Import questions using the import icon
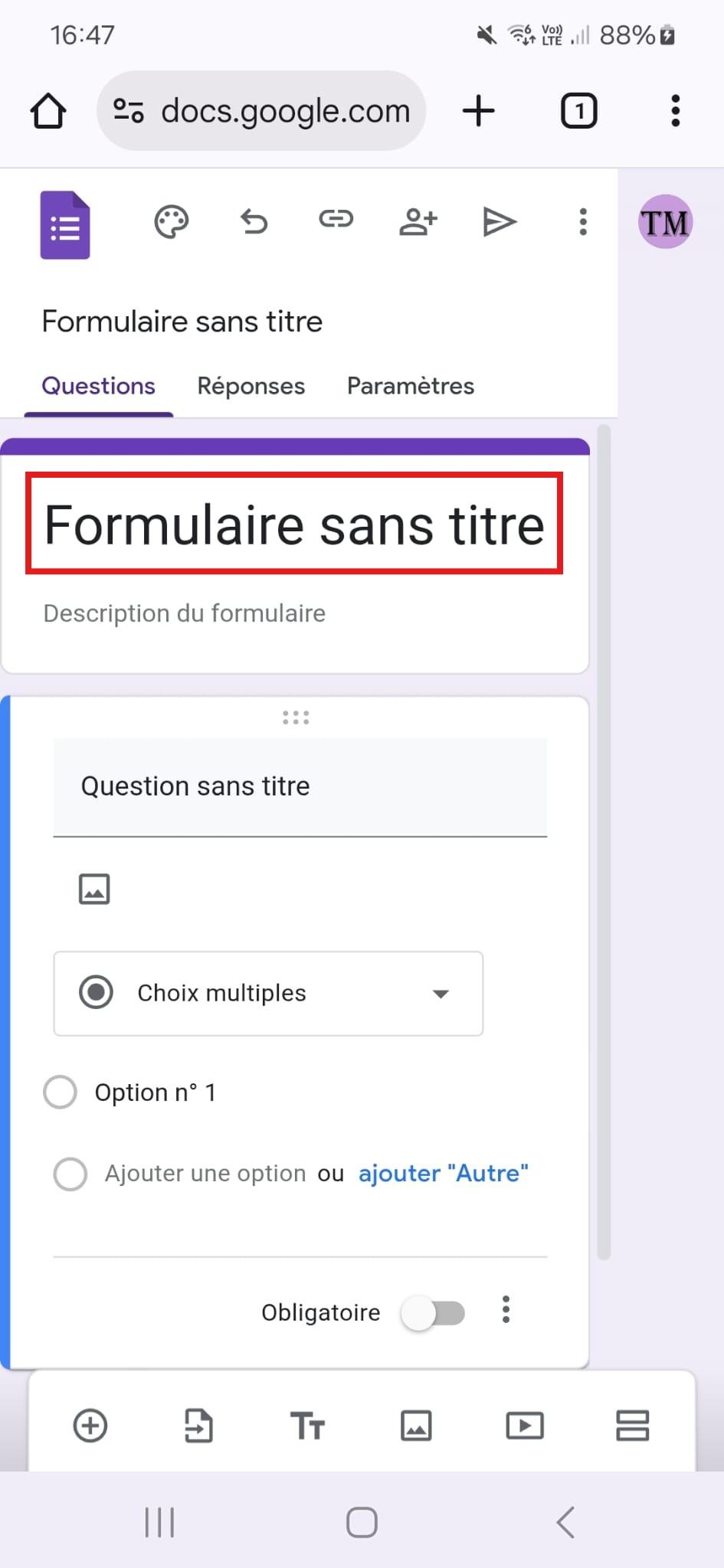 pyautogui.click(x=198, y=1426)
